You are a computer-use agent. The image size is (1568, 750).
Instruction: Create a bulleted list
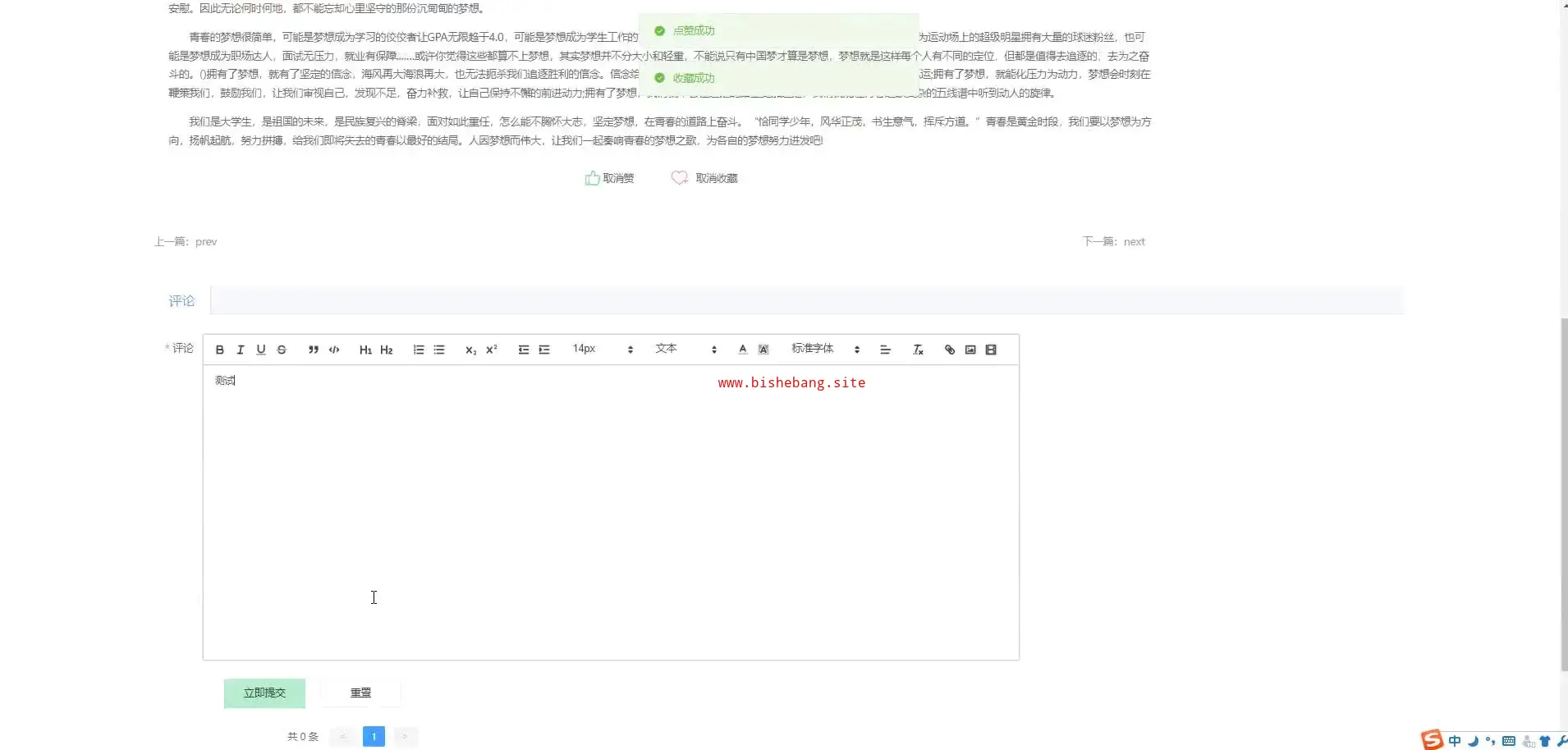coord(439,350)
